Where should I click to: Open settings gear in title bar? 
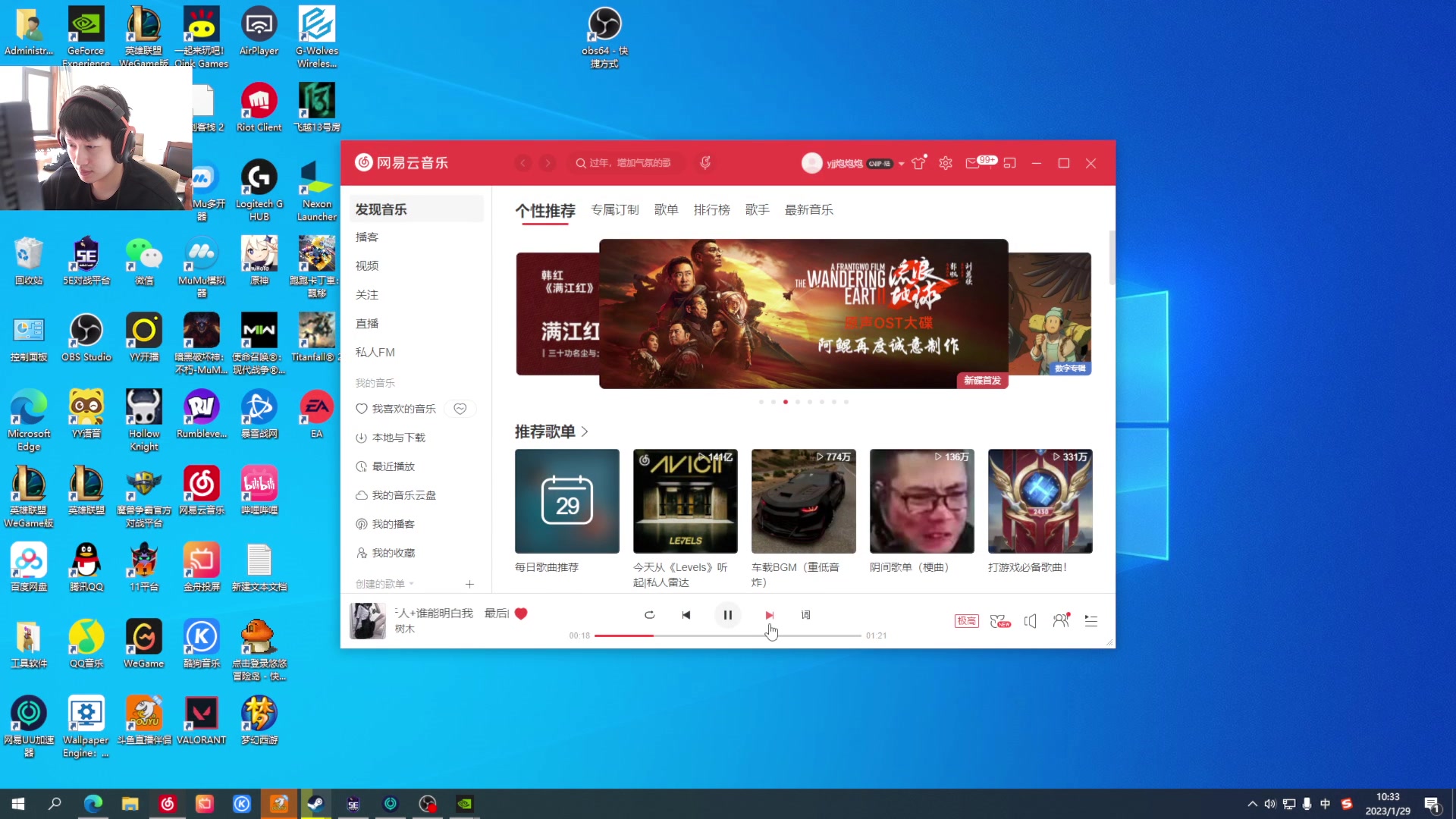pyautogui.click(x=945, y=163)
